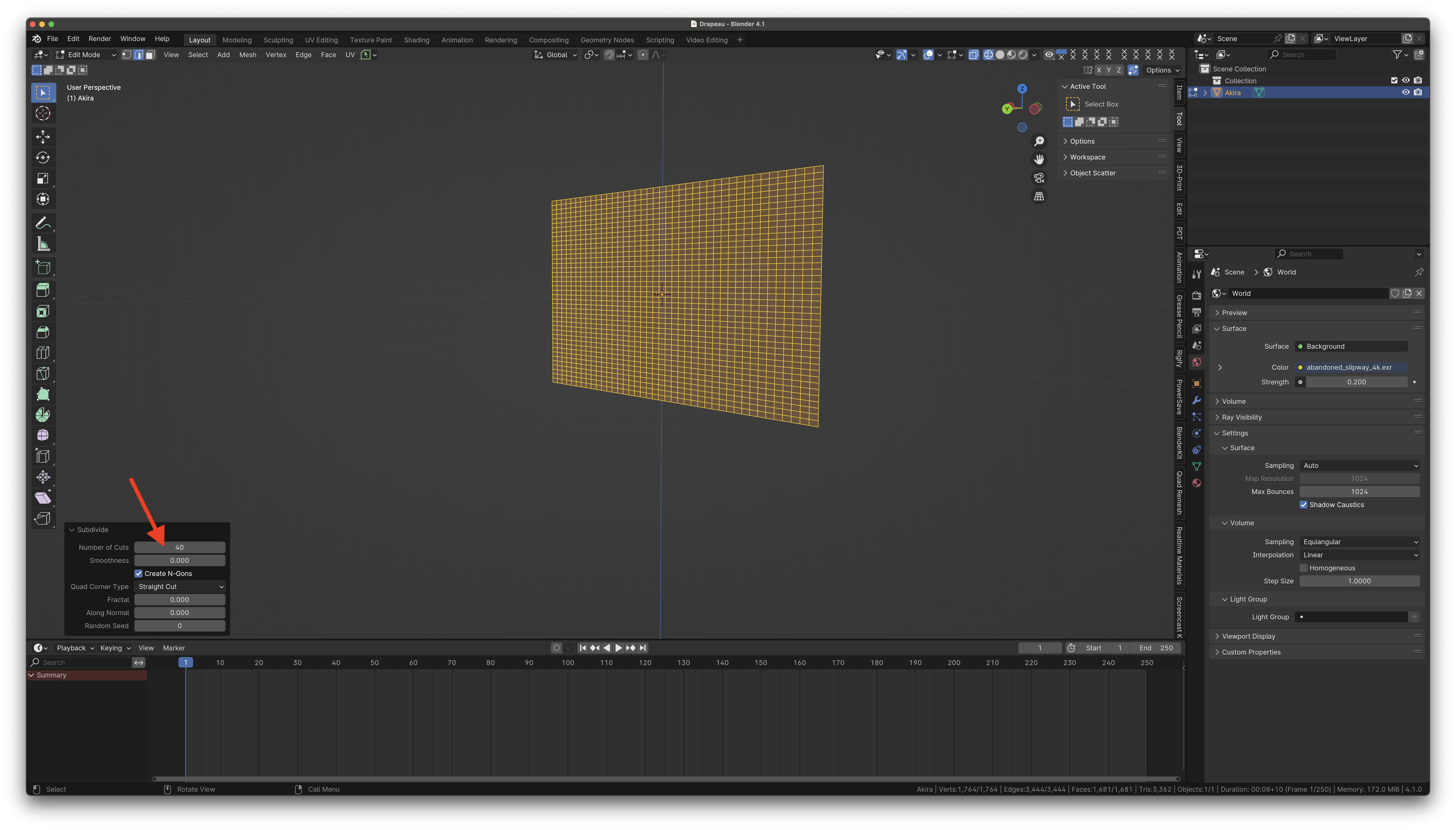This screenshot has height=830, width=1456.
Task: Open the File menu
Action: tap(52, 39)
